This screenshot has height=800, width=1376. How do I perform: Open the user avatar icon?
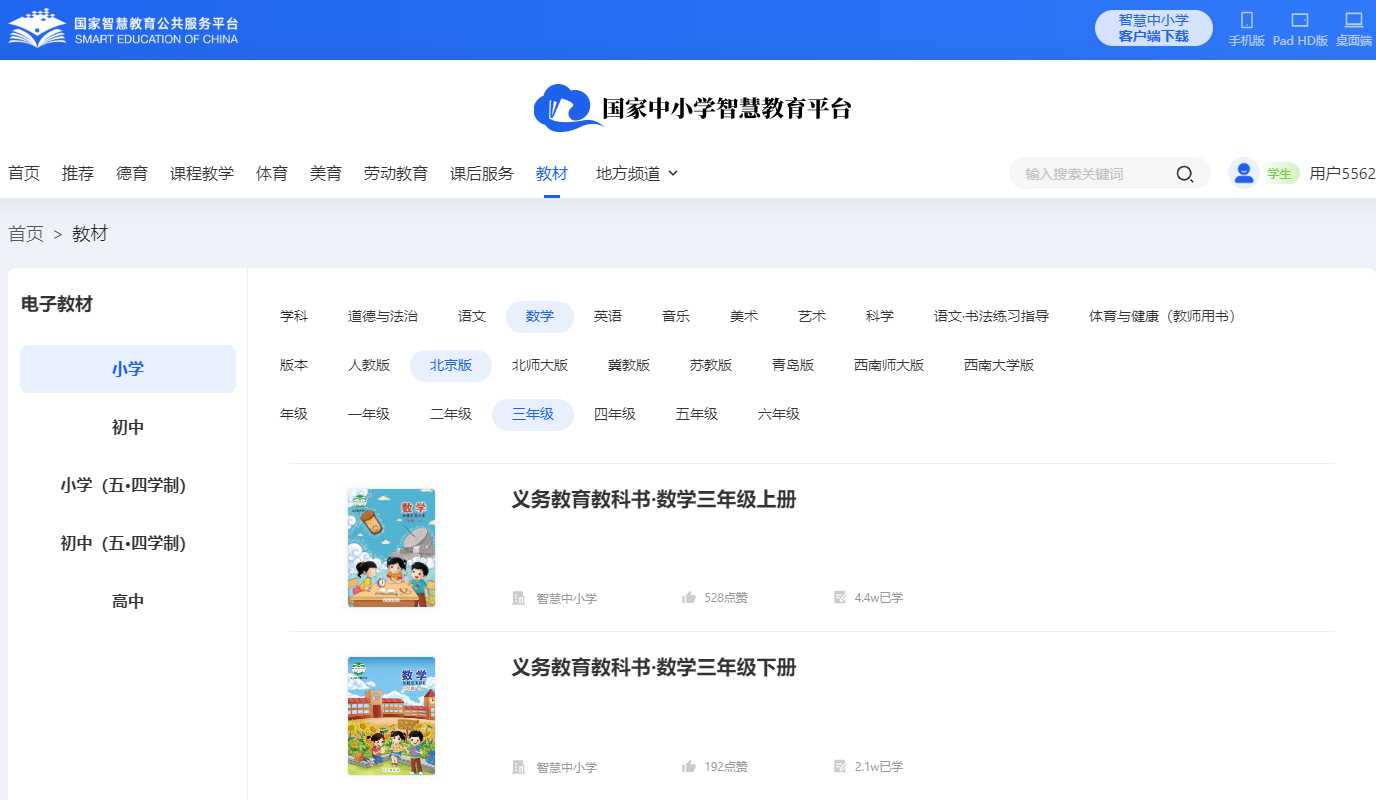1243,173
